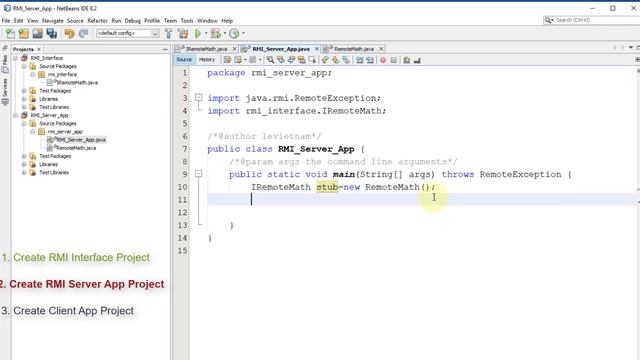Collapse the main method fold at line 9
Screen dimensions: 640x360
pos(198,174)
